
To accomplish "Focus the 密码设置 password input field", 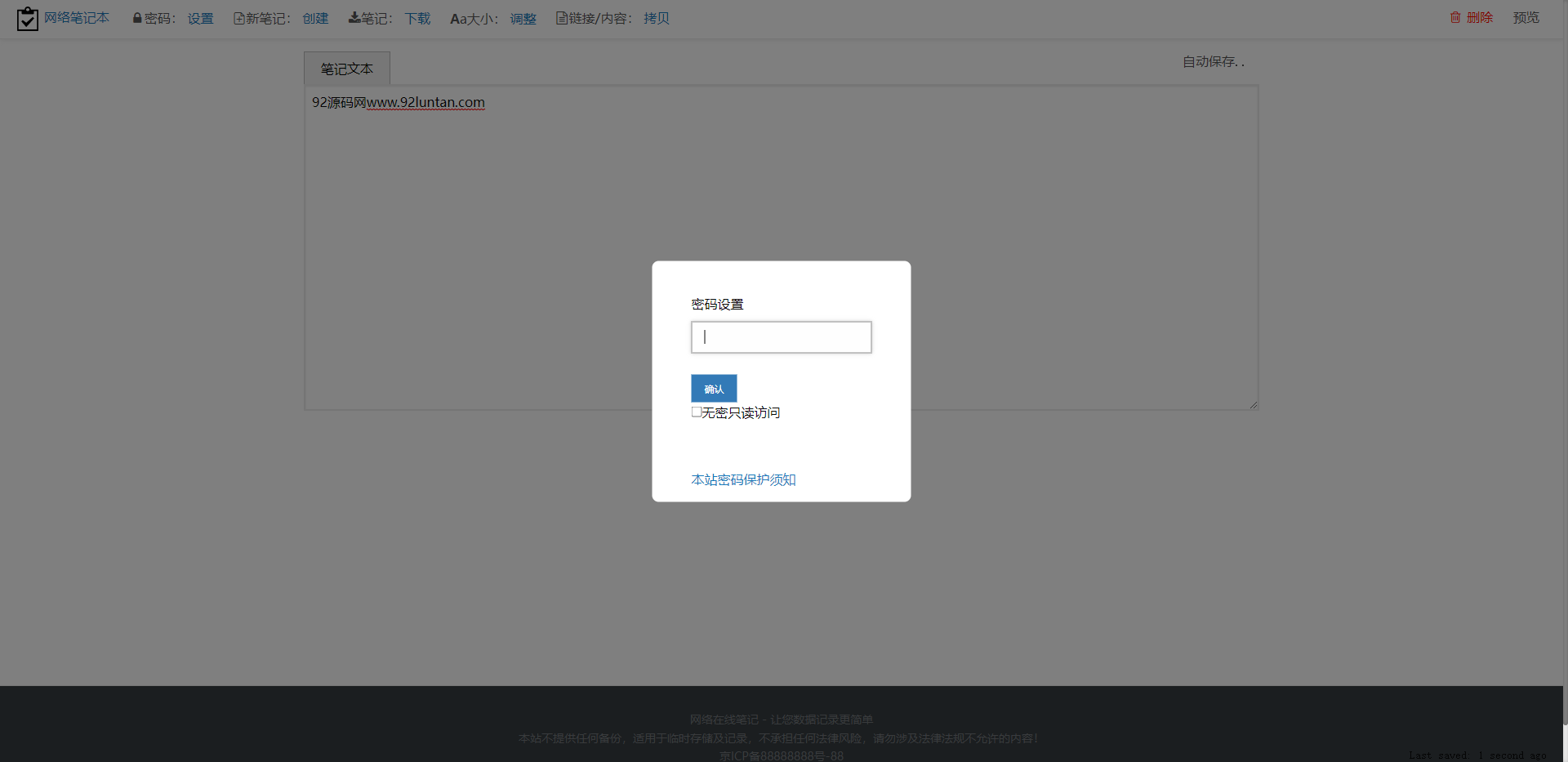I will [x=781, y=337].
